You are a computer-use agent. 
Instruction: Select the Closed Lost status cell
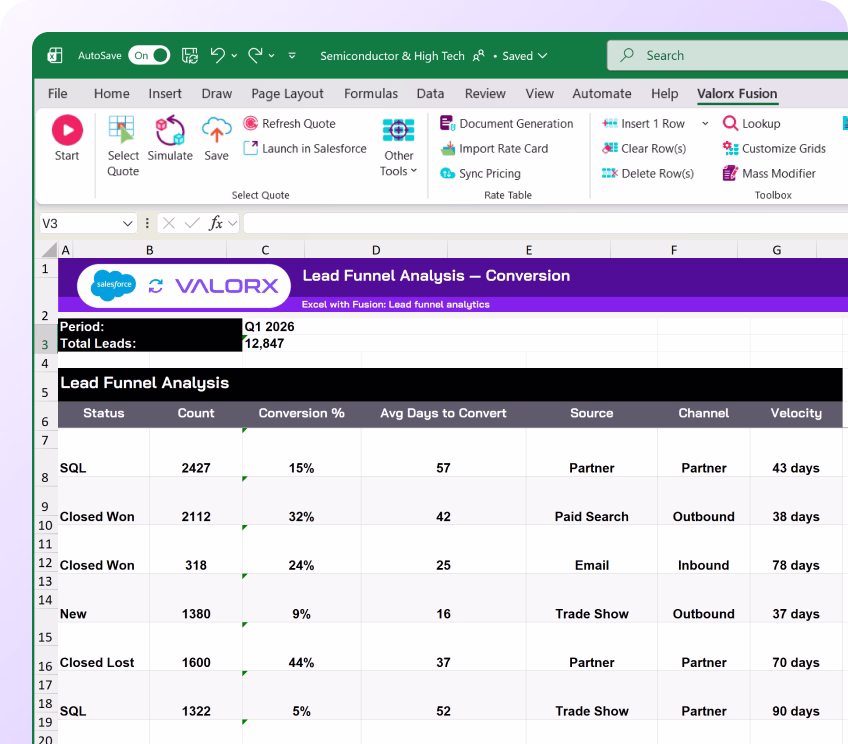click(97, 662)
